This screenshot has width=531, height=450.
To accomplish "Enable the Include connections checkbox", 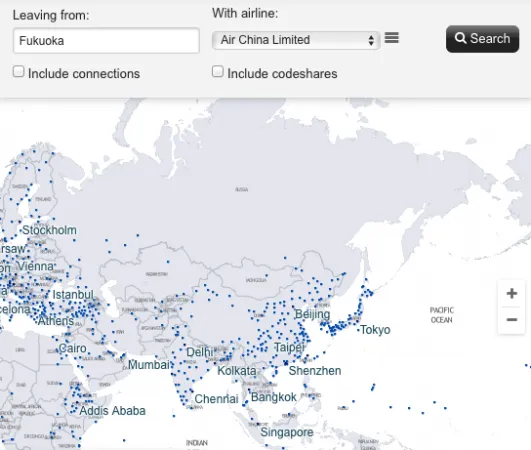I will pos(19,71).
